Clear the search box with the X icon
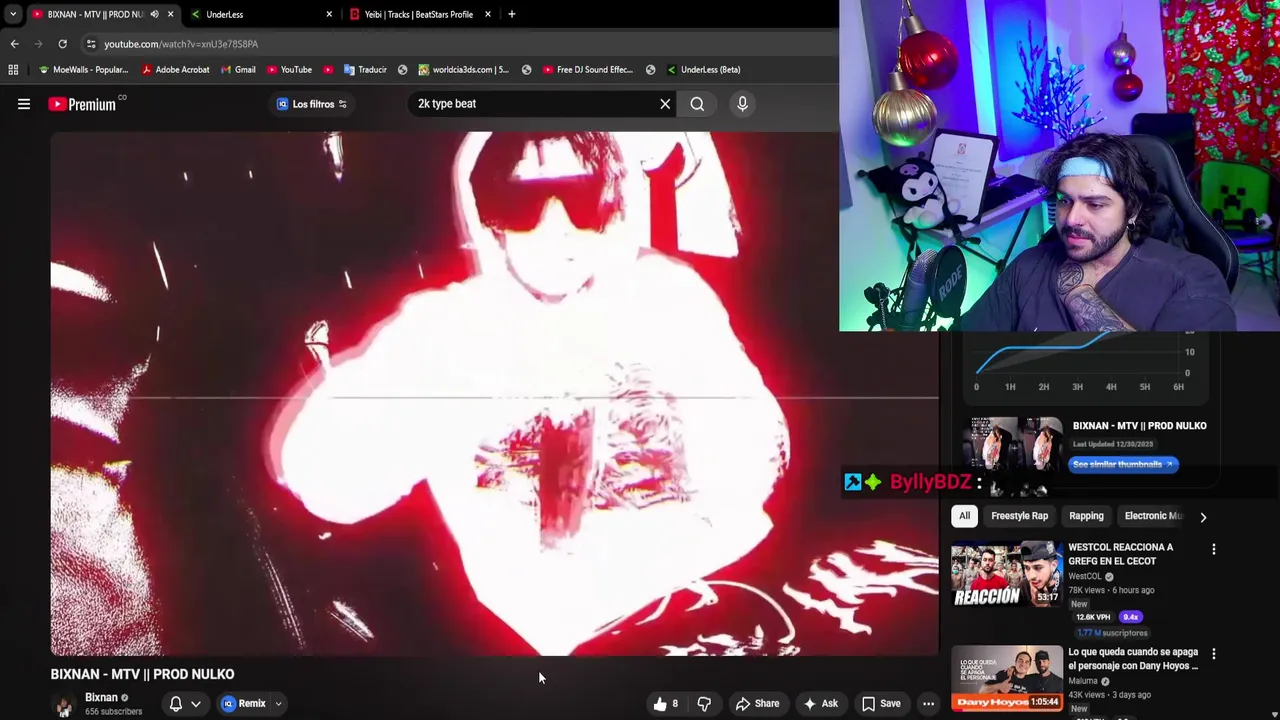 point(665,104)
